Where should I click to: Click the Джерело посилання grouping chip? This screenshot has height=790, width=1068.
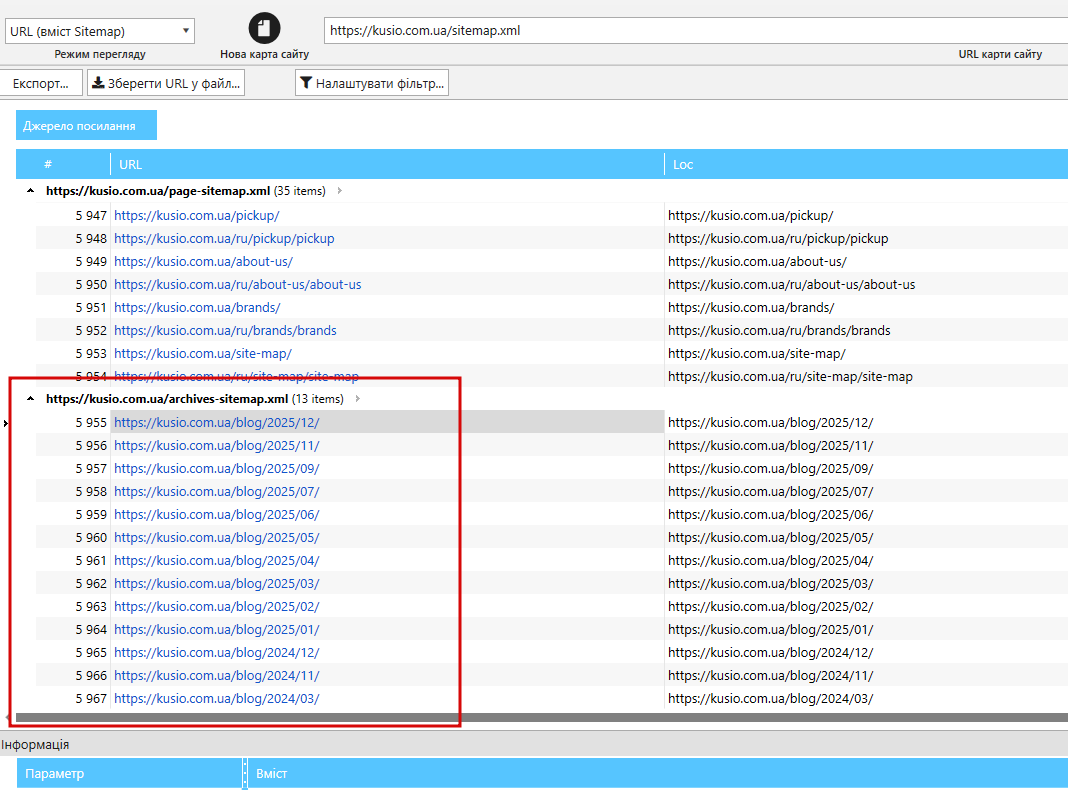tap(87, 125)
